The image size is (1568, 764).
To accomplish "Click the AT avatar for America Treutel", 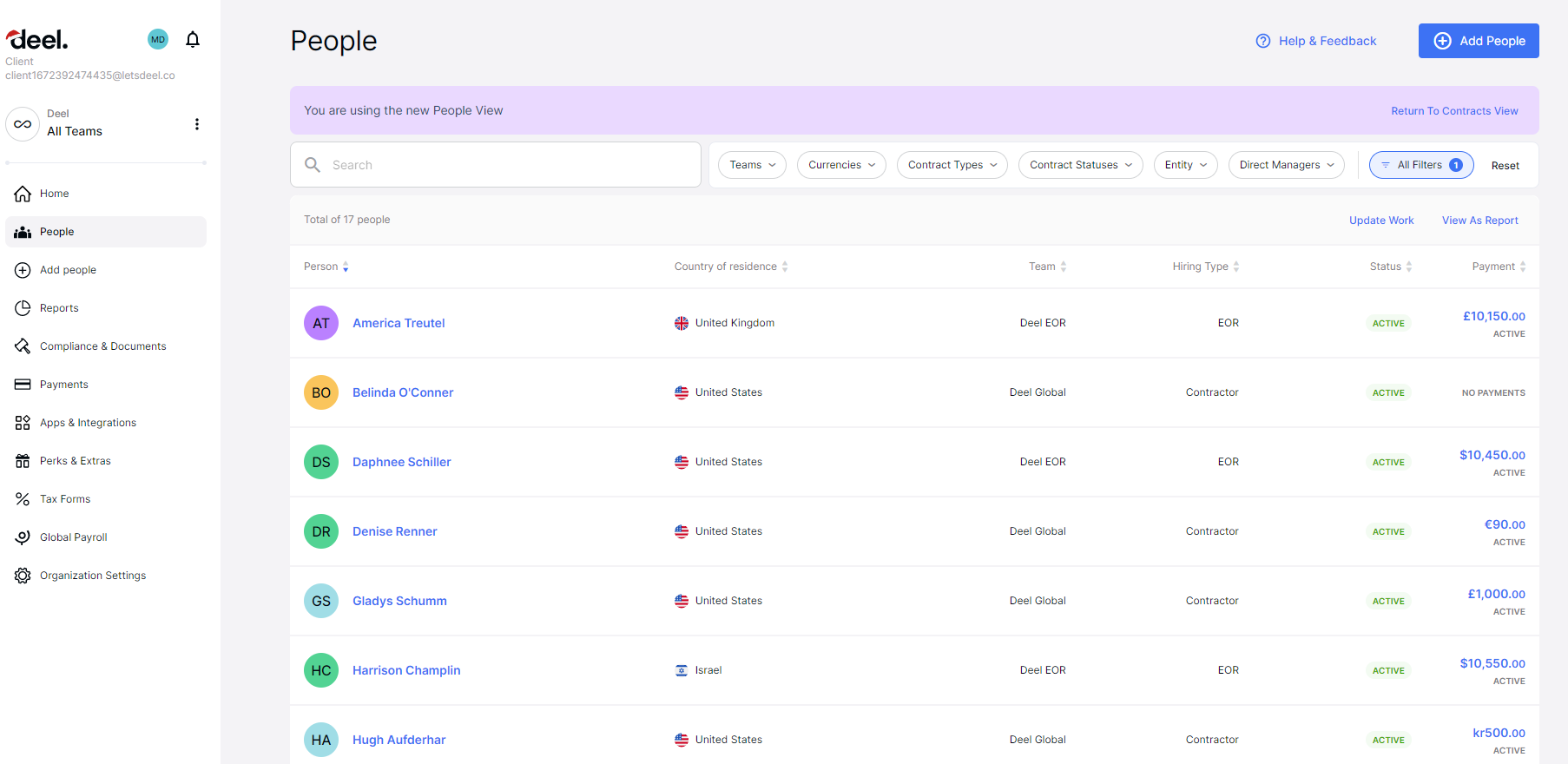I will click(x=321, y=323).
